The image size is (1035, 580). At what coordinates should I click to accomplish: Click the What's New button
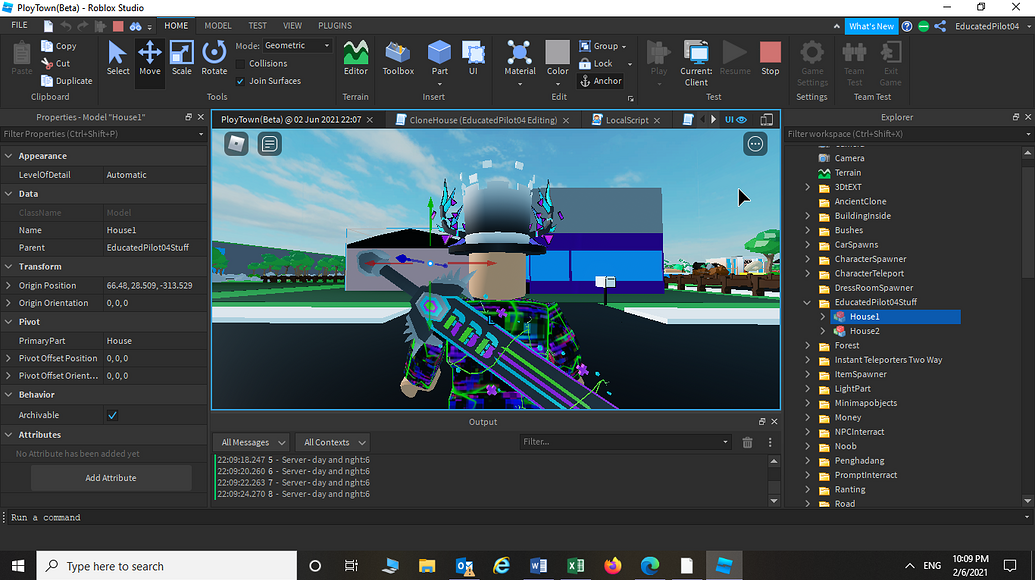pos(871,26)
